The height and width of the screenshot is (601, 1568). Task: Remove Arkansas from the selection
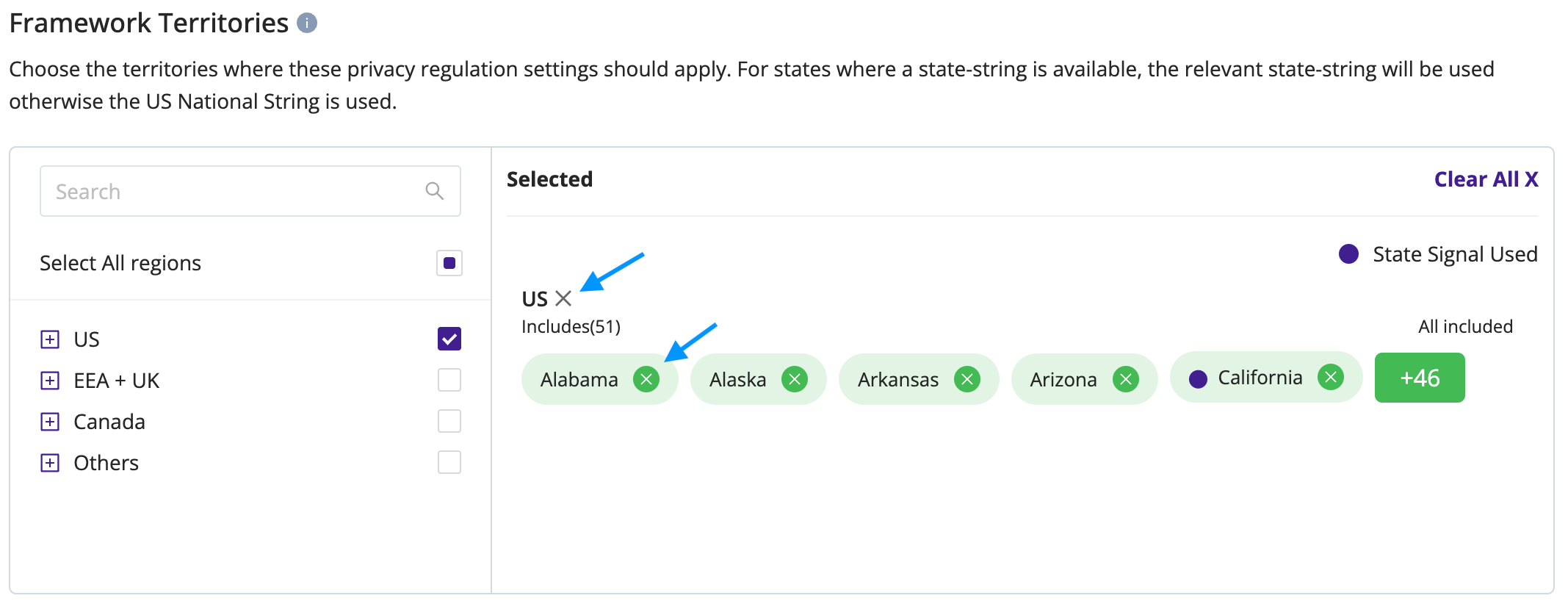click(967, 379)
